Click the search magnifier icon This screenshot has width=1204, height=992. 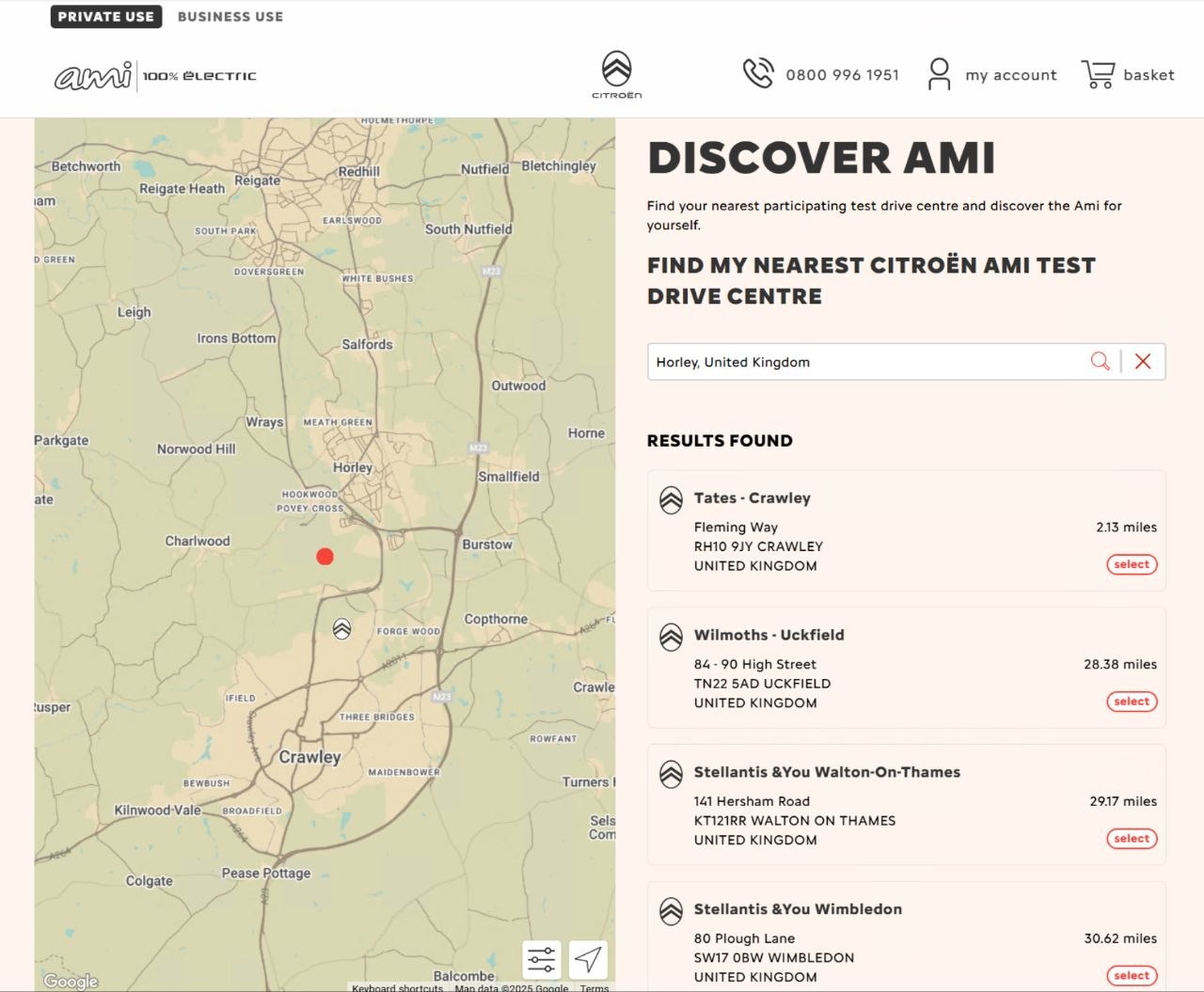1100,361
